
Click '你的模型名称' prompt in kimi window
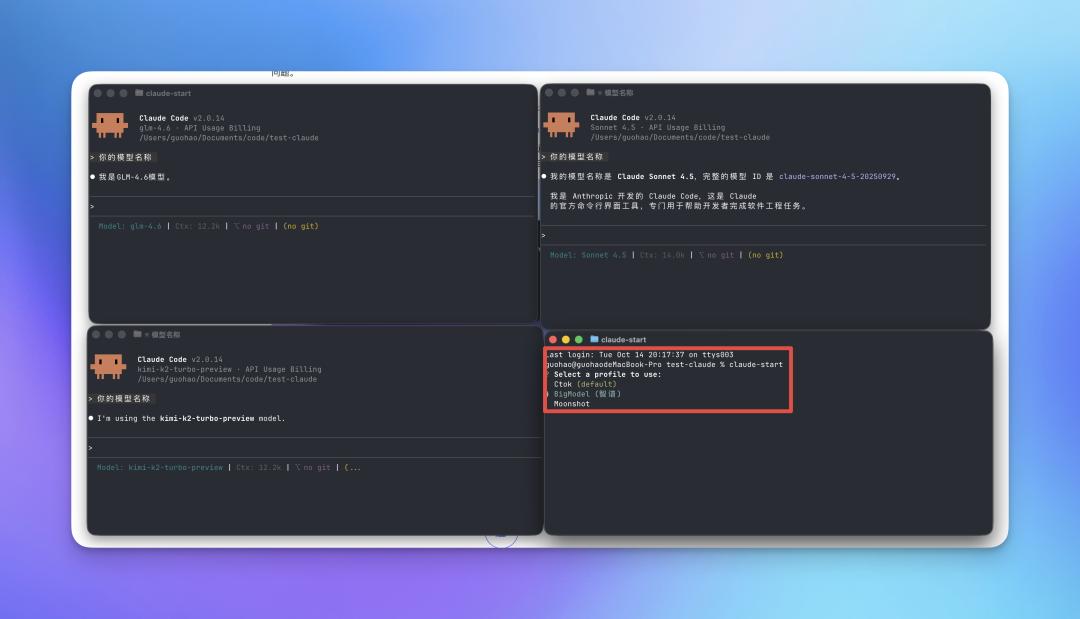[123, 398]
